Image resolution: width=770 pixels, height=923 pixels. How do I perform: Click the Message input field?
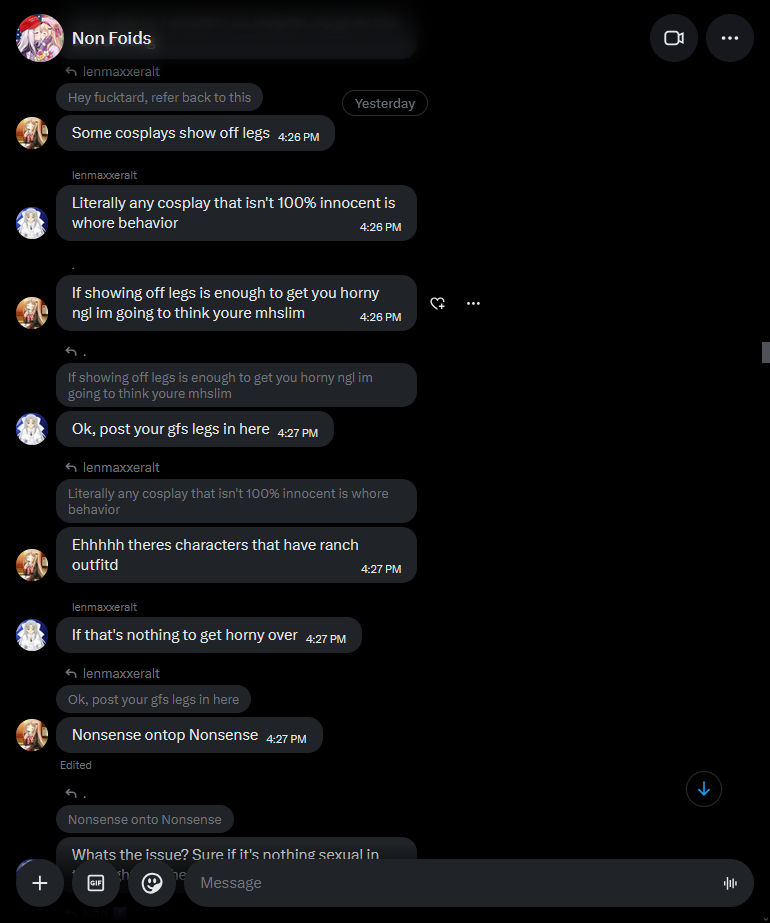453,883
